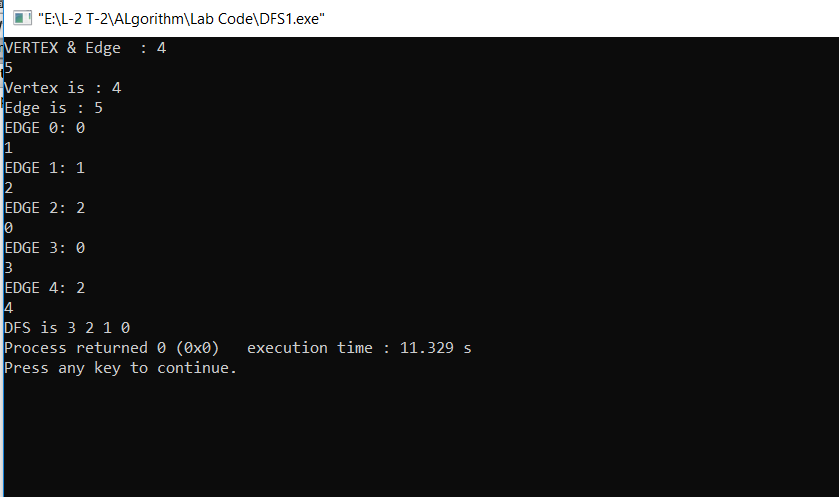Screen dimensions: 839x497
Task: Click the 'DFS is 3 2 1 0' result line
Action: 67,328
